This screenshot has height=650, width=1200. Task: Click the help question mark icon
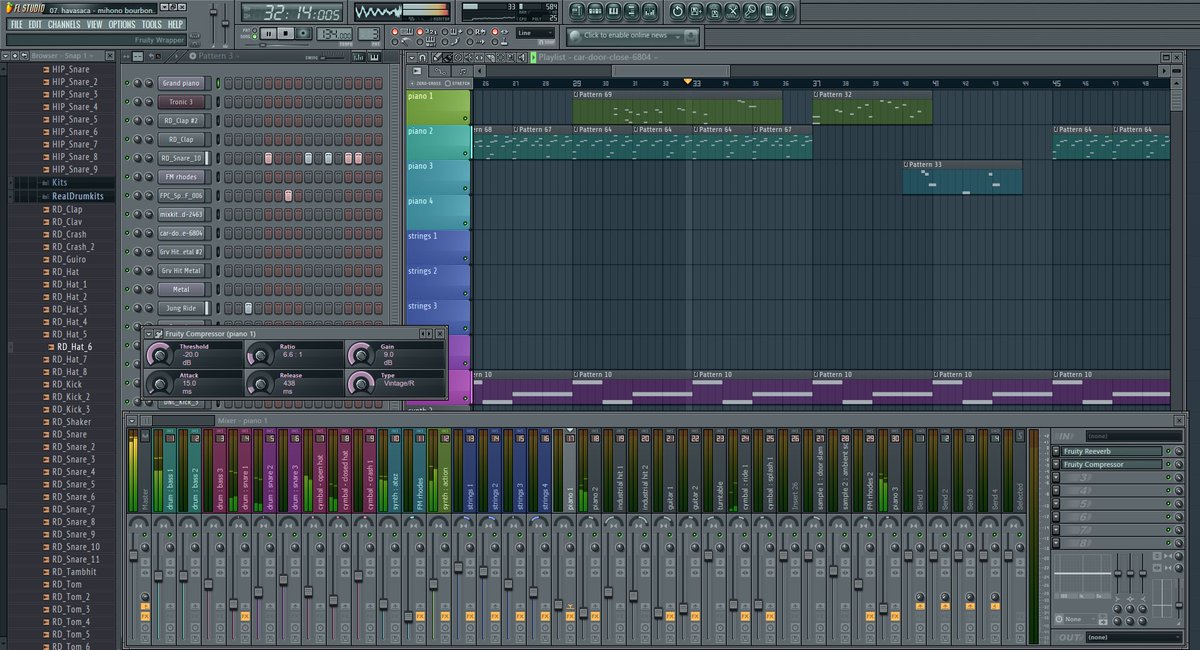(x=786, y=11)
